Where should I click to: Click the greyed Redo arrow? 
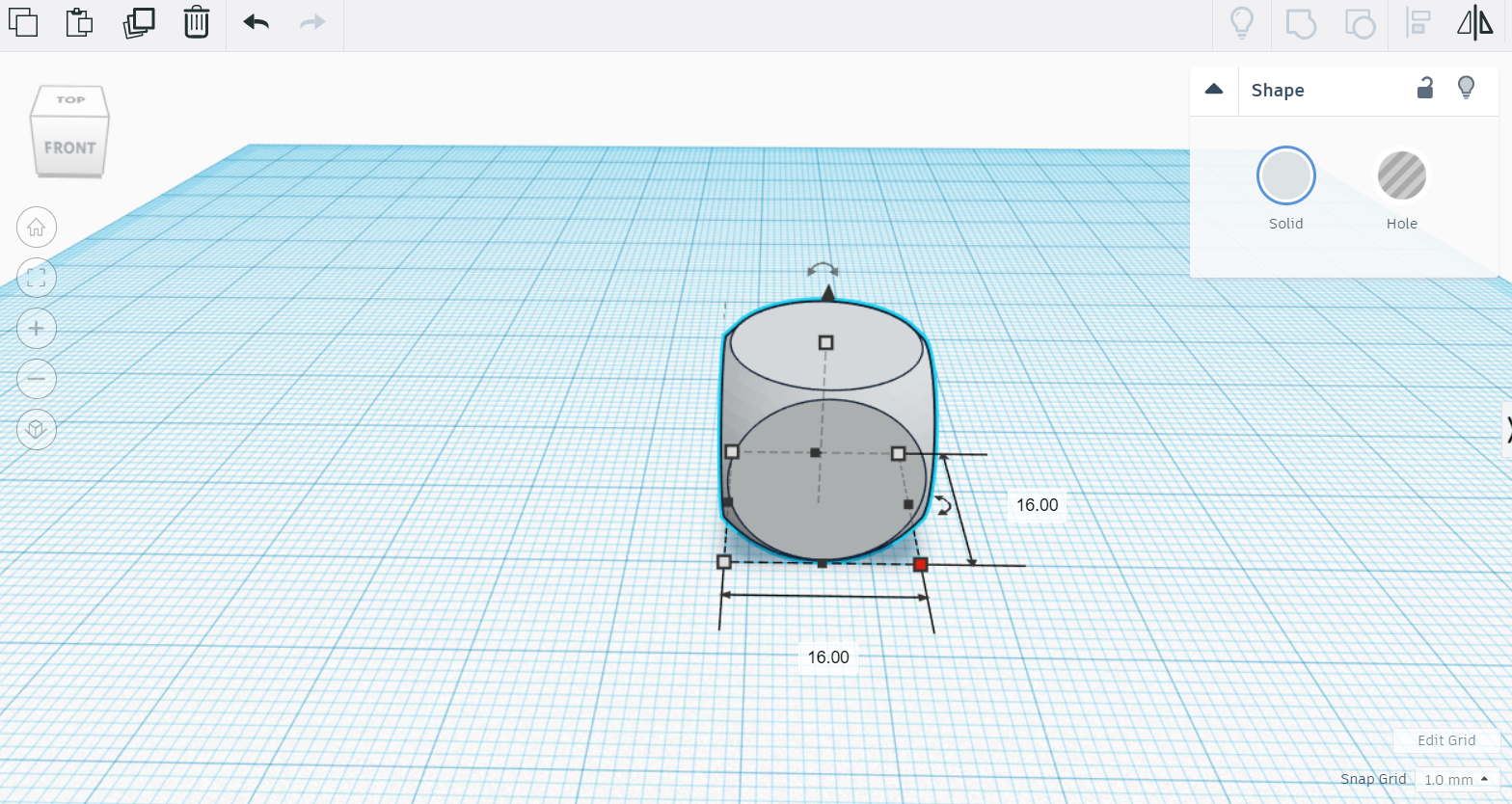(312, 21)
